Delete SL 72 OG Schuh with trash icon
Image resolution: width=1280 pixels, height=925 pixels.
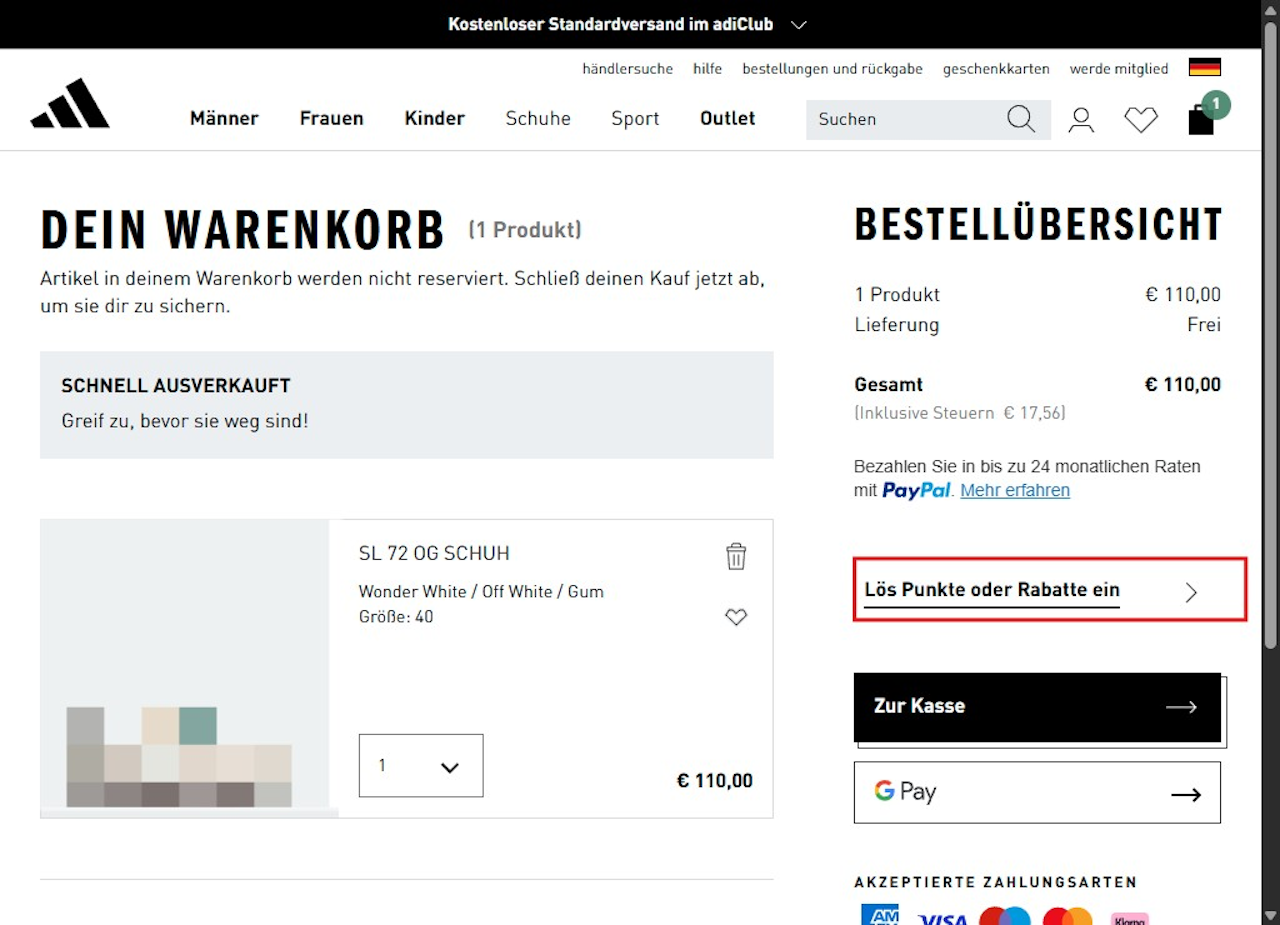pyautogui.click(x=736, y=556)
